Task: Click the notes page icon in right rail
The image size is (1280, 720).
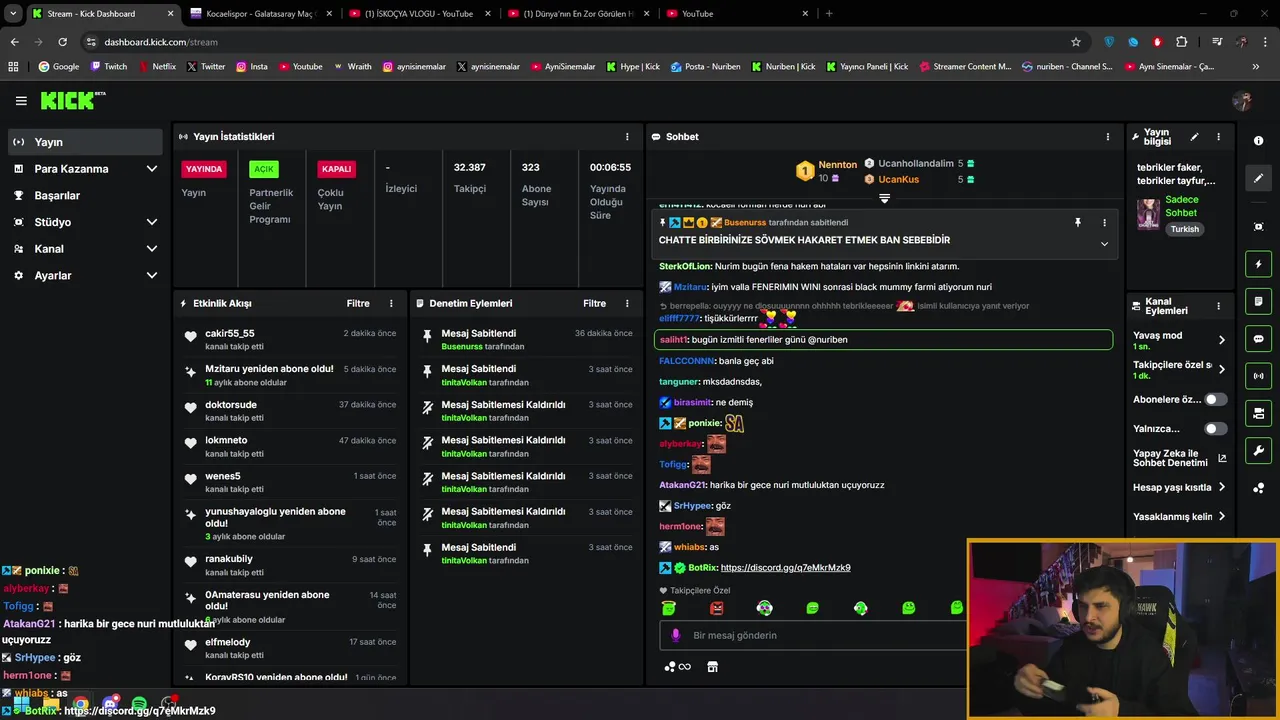Action: tap(1259, 301)
